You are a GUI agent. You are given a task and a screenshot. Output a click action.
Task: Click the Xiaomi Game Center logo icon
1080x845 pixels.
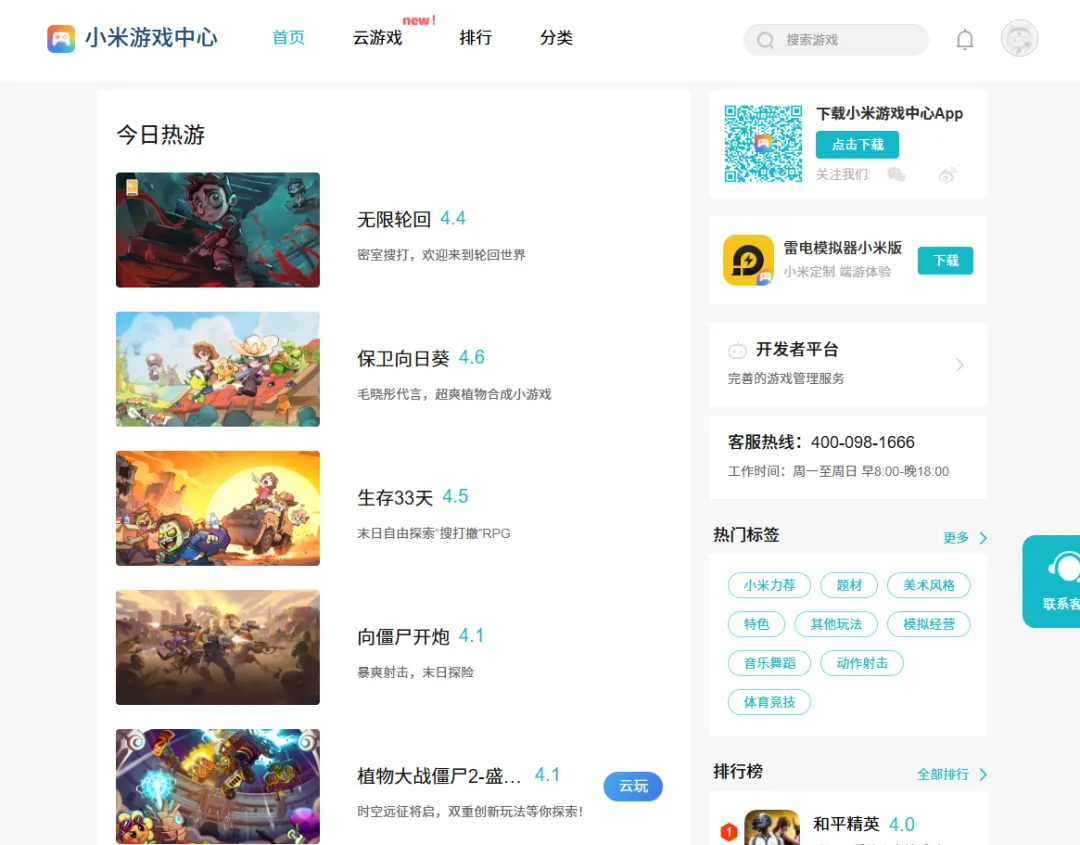pyautogui.click(x=61, y=39)
